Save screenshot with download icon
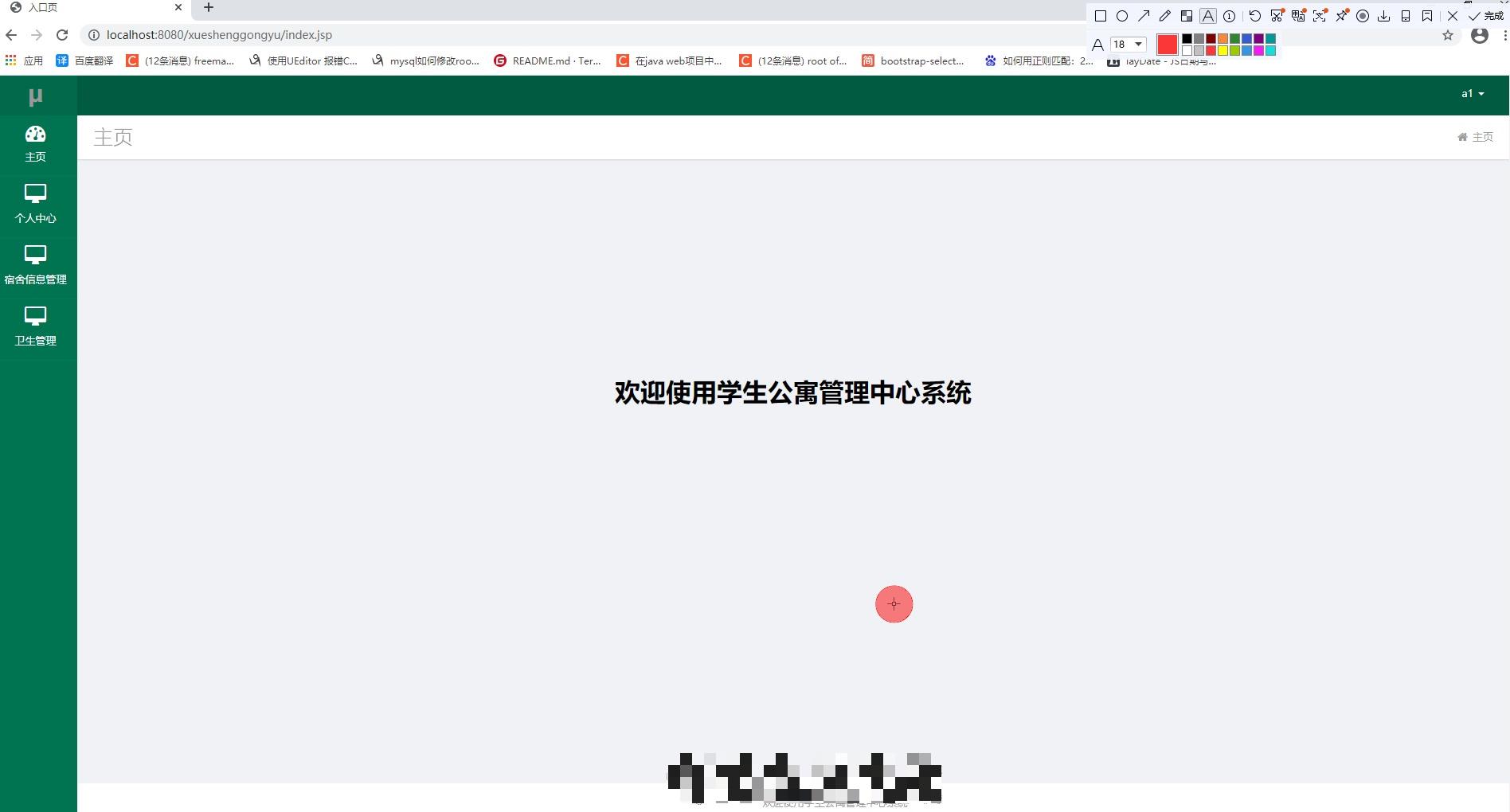The image size is (1510, 812). click(1384, 16)
